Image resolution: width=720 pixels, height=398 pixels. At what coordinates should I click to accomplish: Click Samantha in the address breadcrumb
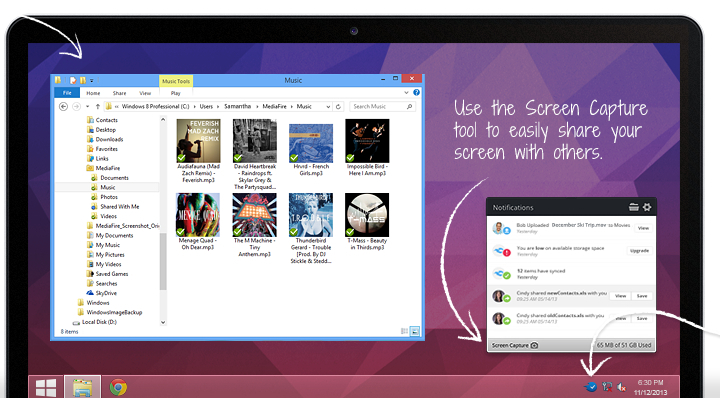tap(237, 107)
